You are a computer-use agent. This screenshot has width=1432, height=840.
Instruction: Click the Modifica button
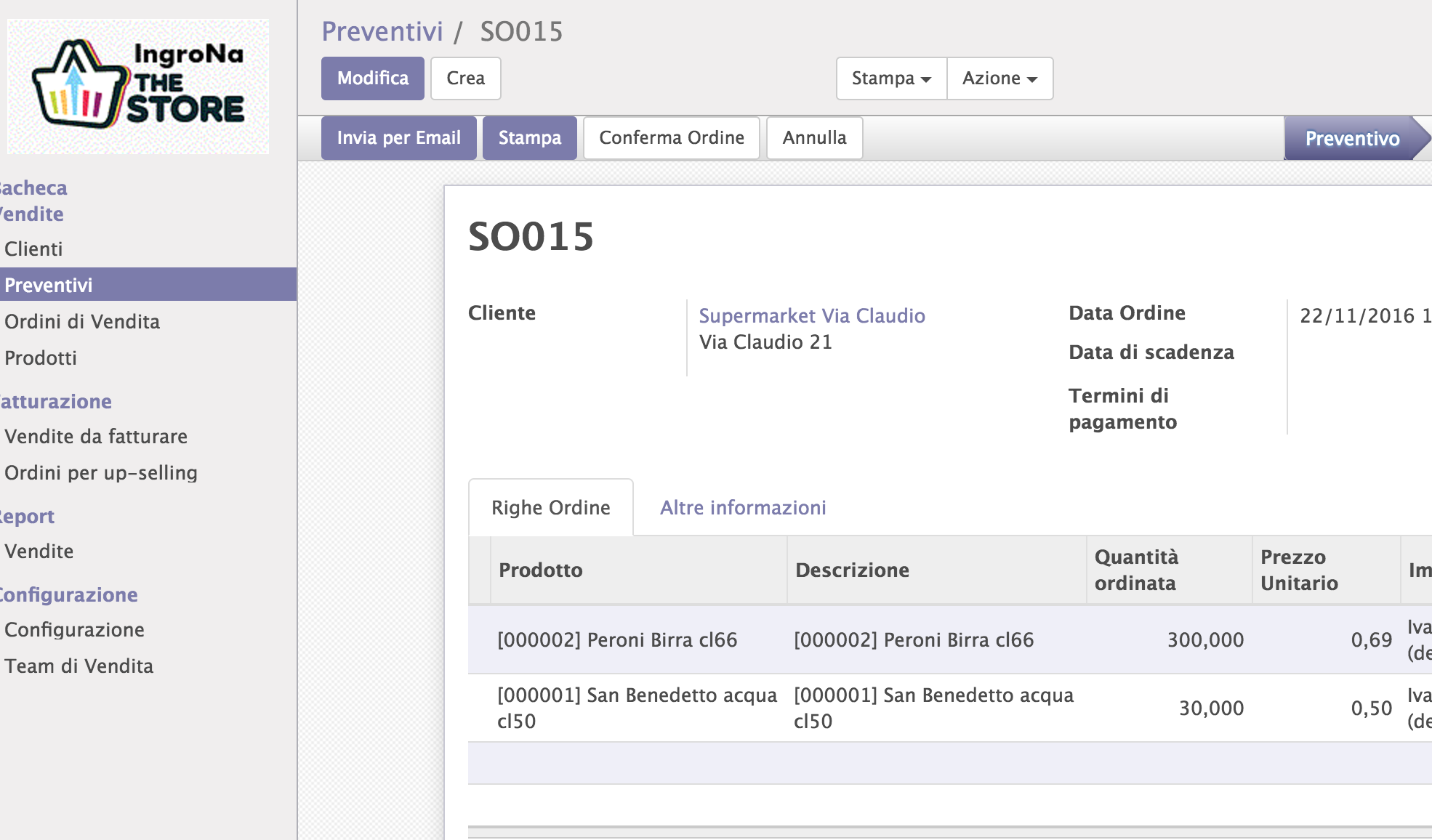point(373,78)
